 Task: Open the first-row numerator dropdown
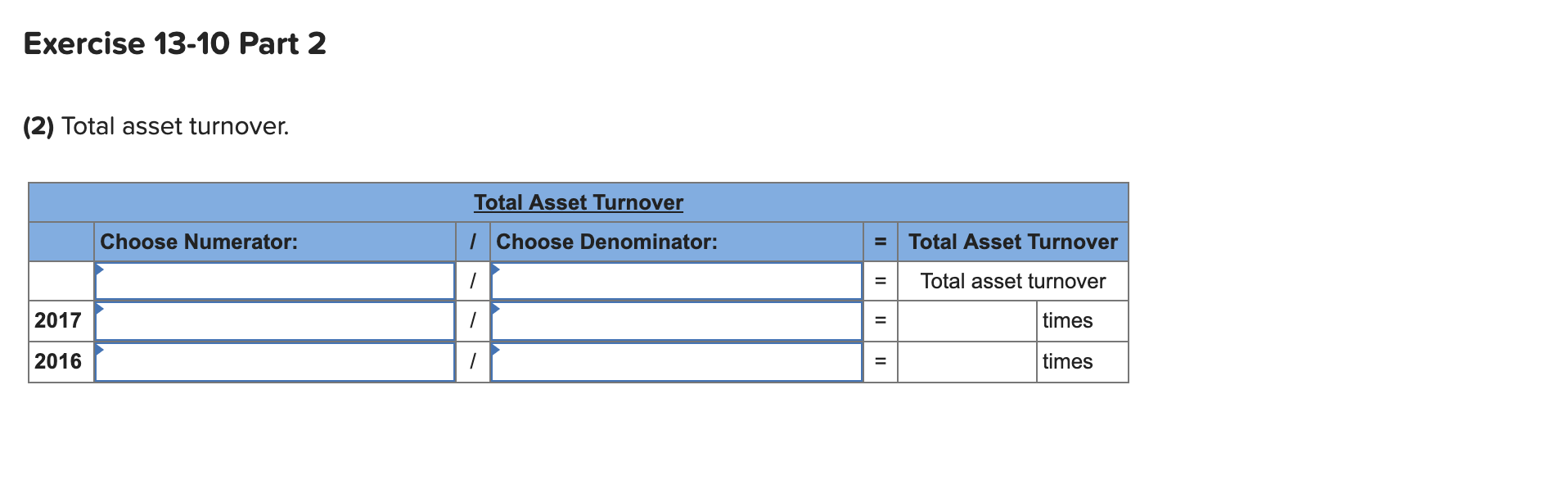pyautogui.click(x=274, y=281)
